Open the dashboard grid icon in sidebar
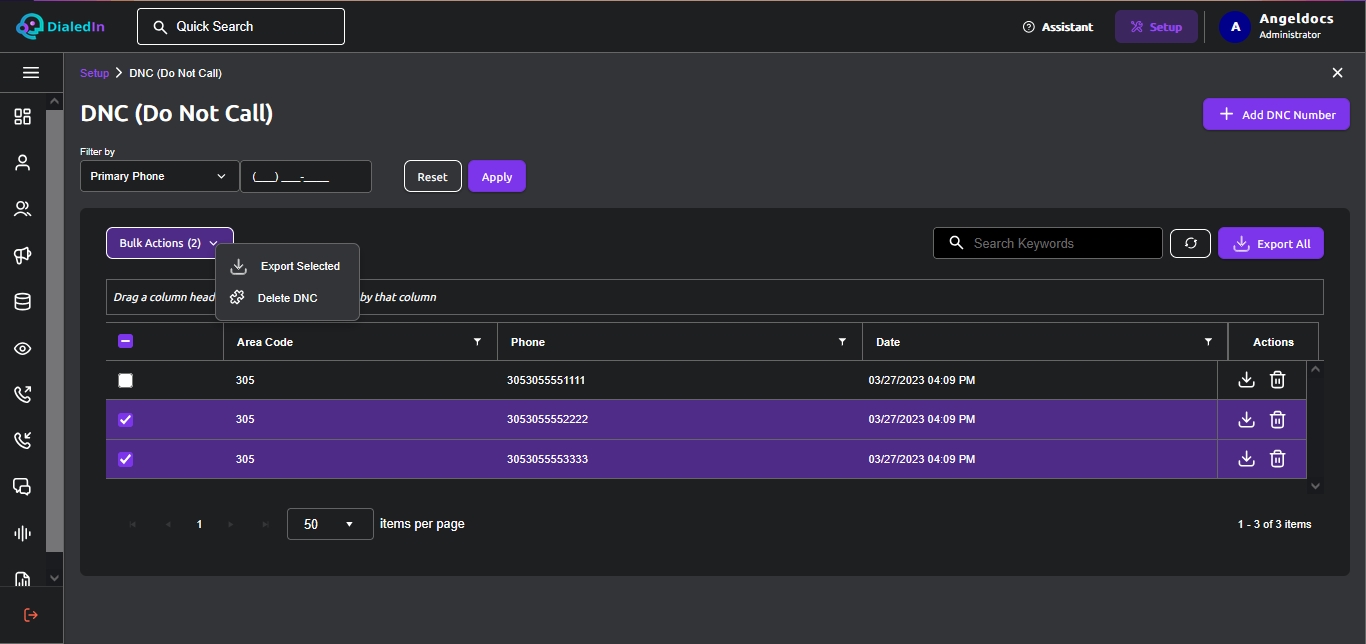The height and width of the screenshot is (644, 1366). (x=22, y=117)
